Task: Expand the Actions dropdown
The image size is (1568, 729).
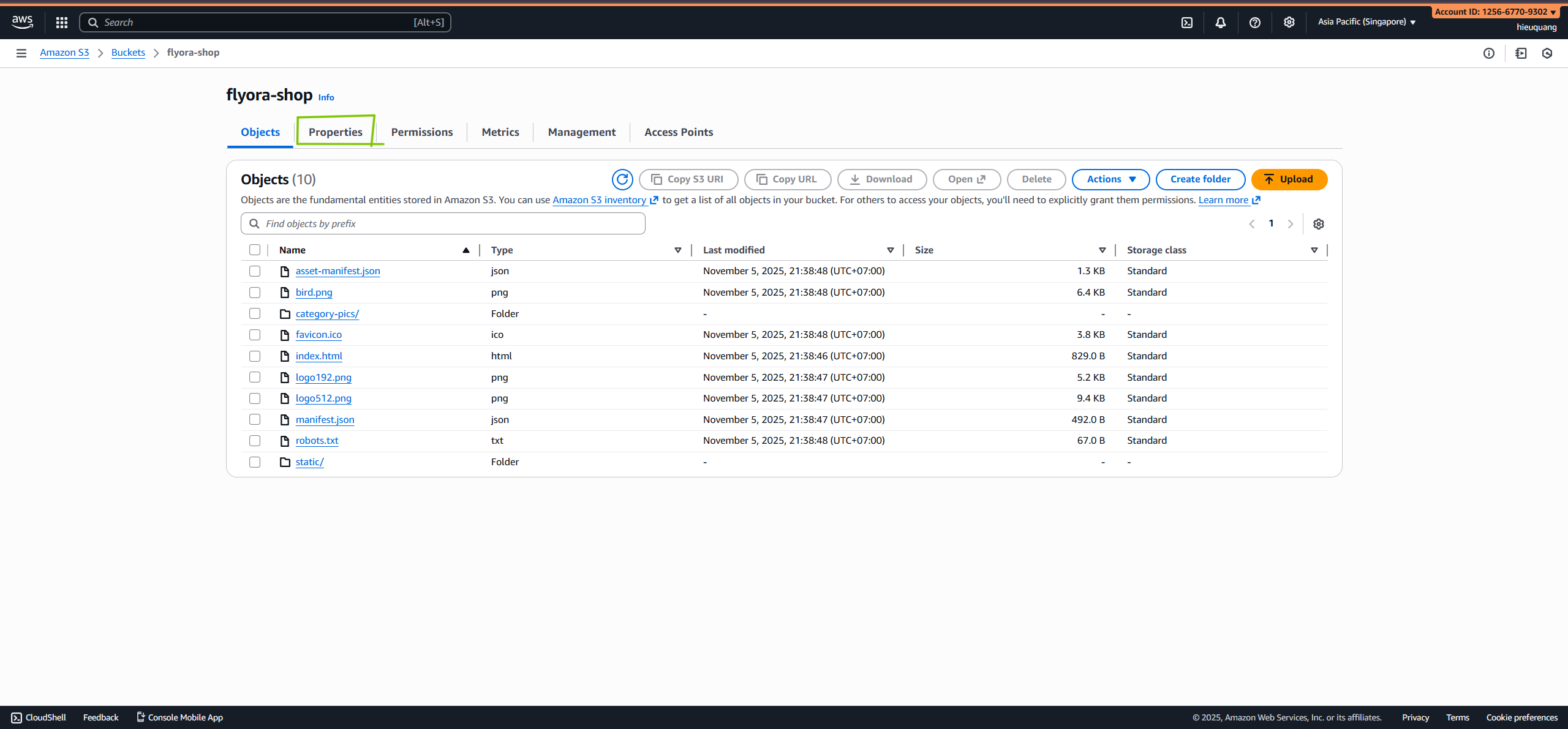Action: coord(1110,179)
